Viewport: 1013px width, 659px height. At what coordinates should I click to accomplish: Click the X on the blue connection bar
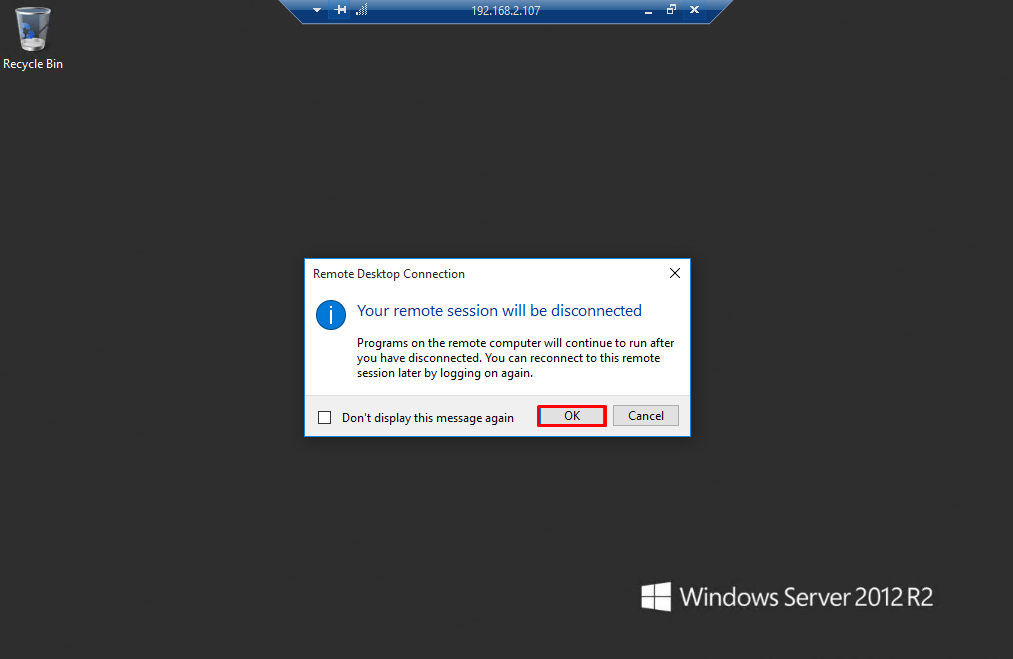[694, 10]
